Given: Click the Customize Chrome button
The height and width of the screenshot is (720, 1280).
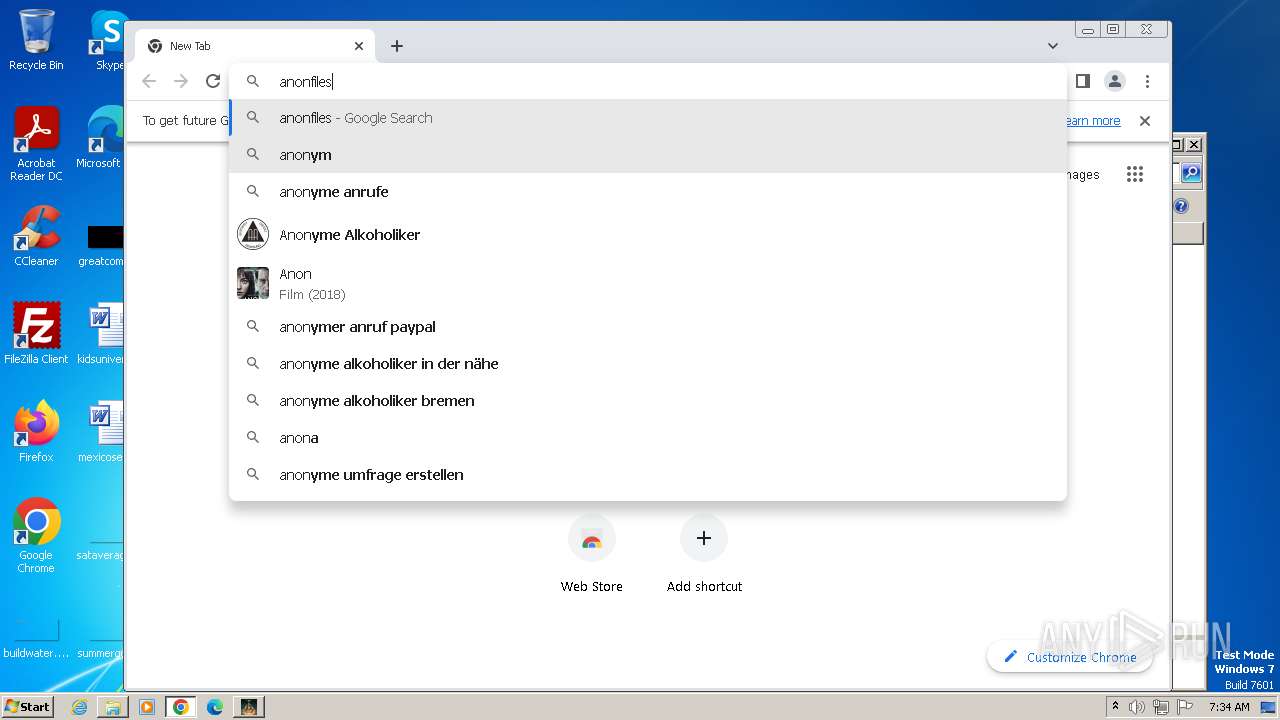Looking at the screenshot, I should click(x=1070, y=657).
